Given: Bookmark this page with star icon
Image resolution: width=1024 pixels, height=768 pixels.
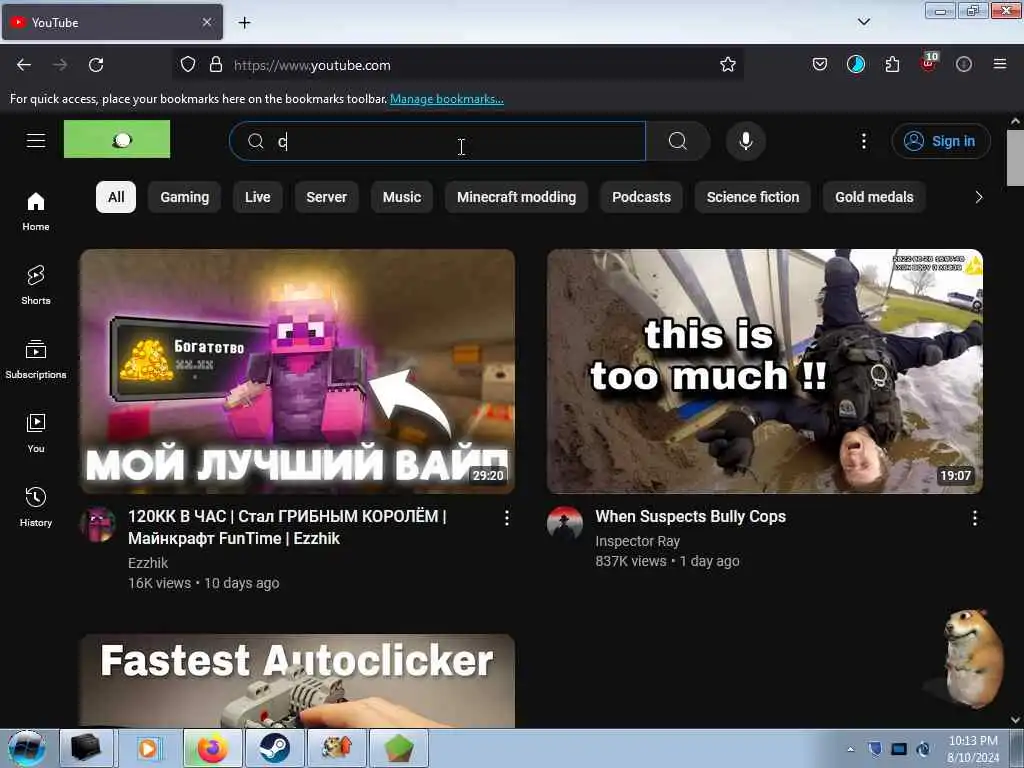Looking at the screenshot, I should 728,65.
